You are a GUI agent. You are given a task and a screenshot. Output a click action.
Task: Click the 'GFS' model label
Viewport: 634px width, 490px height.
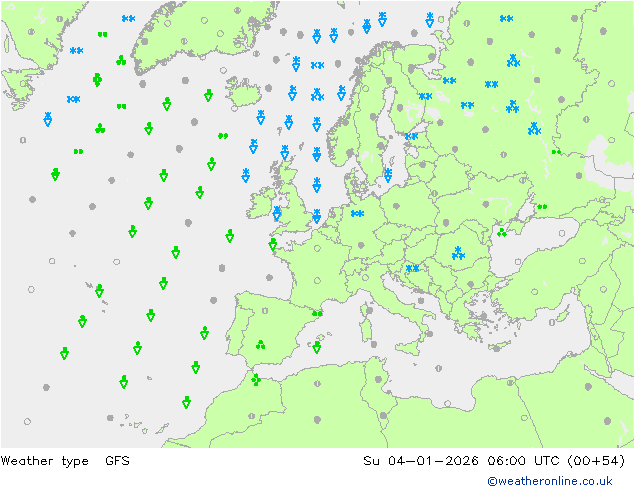coord(117,461)
